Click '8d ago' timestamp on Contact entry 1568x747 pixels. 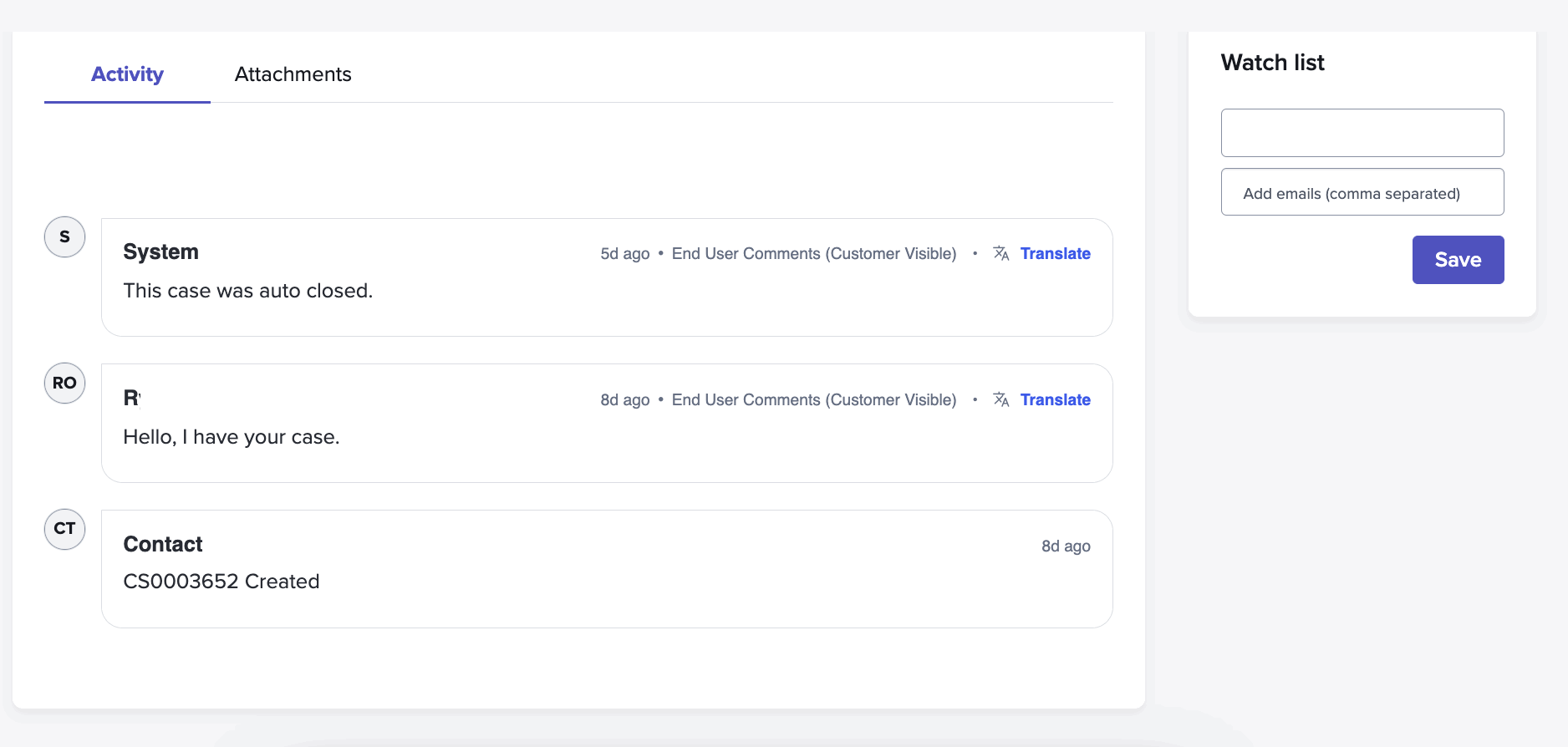[x=1066, y=546]
